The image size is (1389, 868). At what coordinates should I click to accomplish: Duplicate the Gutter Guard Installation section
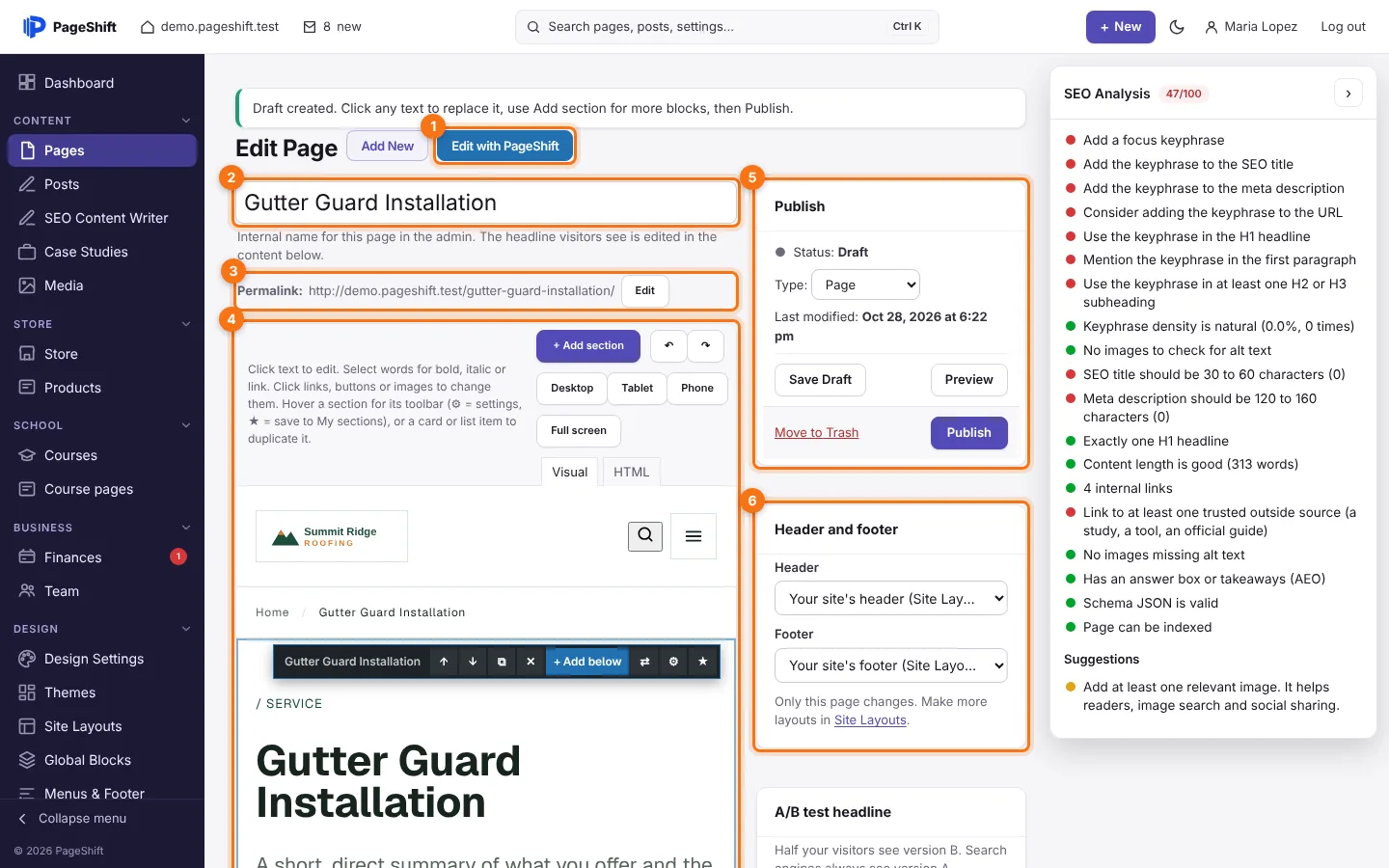(x=502, y=662)
